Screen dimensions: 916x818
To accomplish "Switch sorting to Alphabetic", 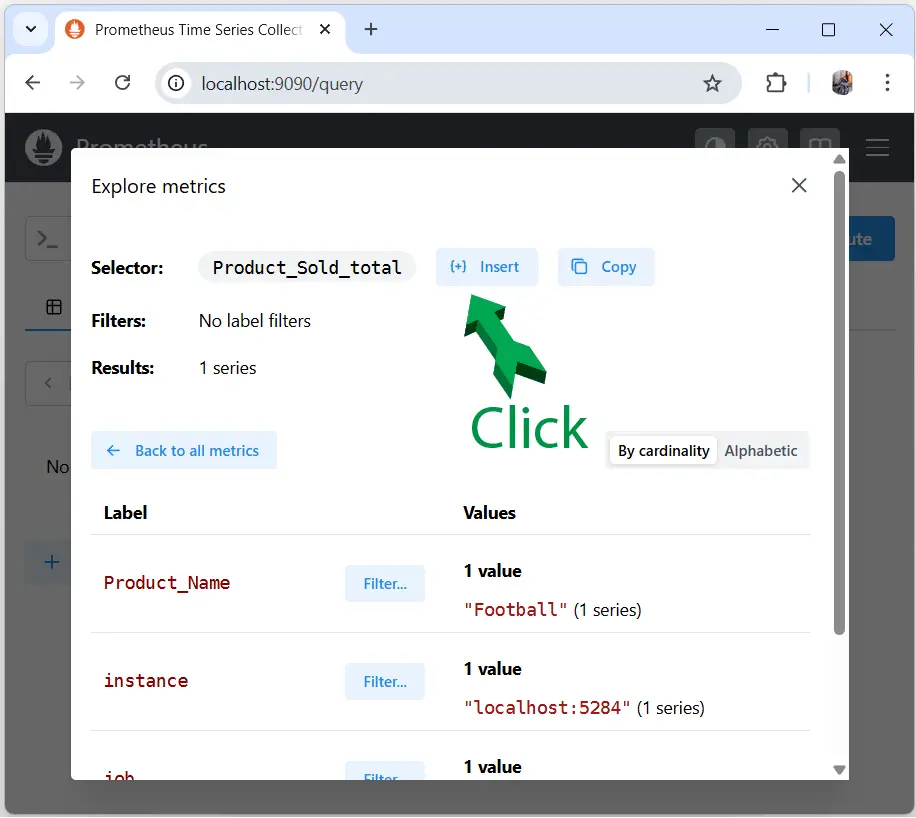I will pyautogui.click(x=761, y=451).
